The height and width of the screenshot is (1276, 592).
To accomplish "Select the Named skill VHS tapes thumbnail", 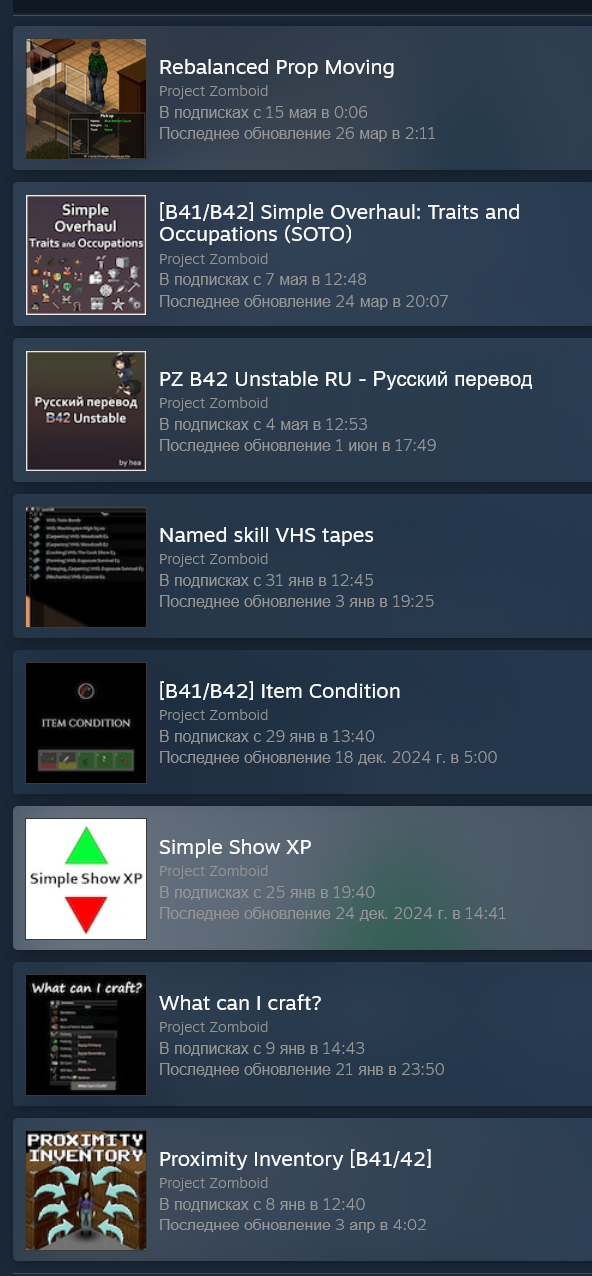I will pos(86,567).
